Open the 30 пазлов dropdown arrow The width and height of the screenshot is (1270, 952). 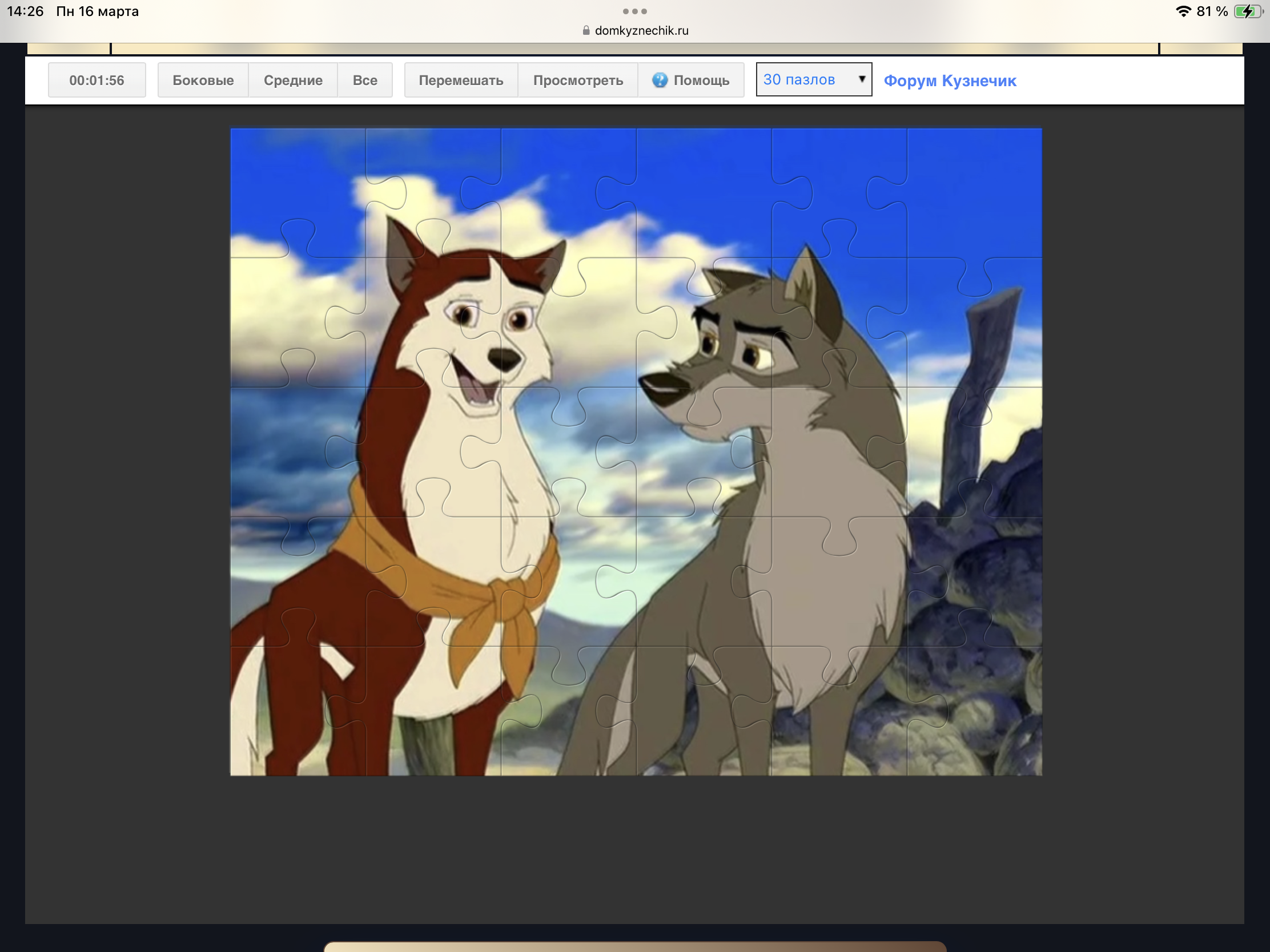pos(861,79)
